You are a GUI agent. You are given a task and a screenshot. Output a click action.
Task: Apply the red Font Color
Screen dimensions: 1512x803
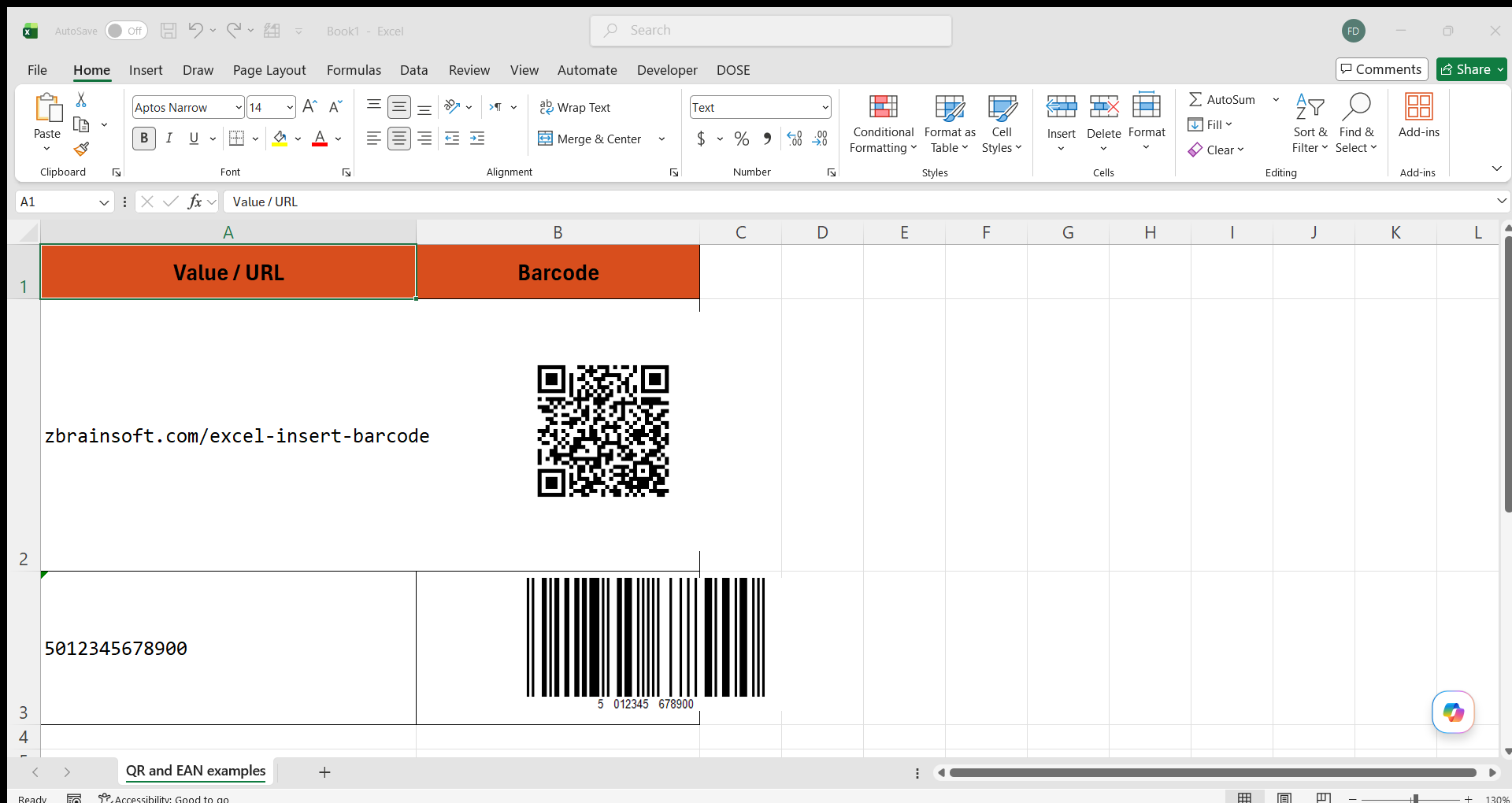tap(320, 139)
